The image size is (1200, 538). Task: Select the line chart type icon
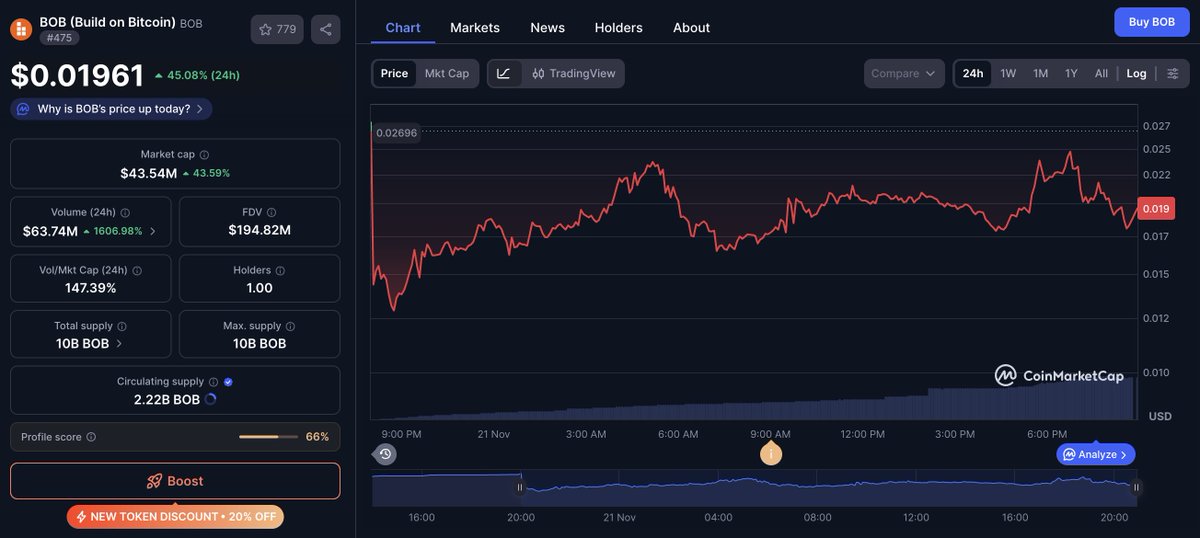504,73
